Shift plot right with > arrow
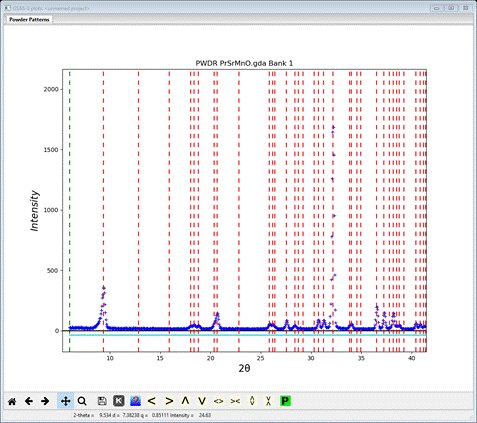This screenshot has height=423, width=477. pyautogui.click(x=169, y=401)
